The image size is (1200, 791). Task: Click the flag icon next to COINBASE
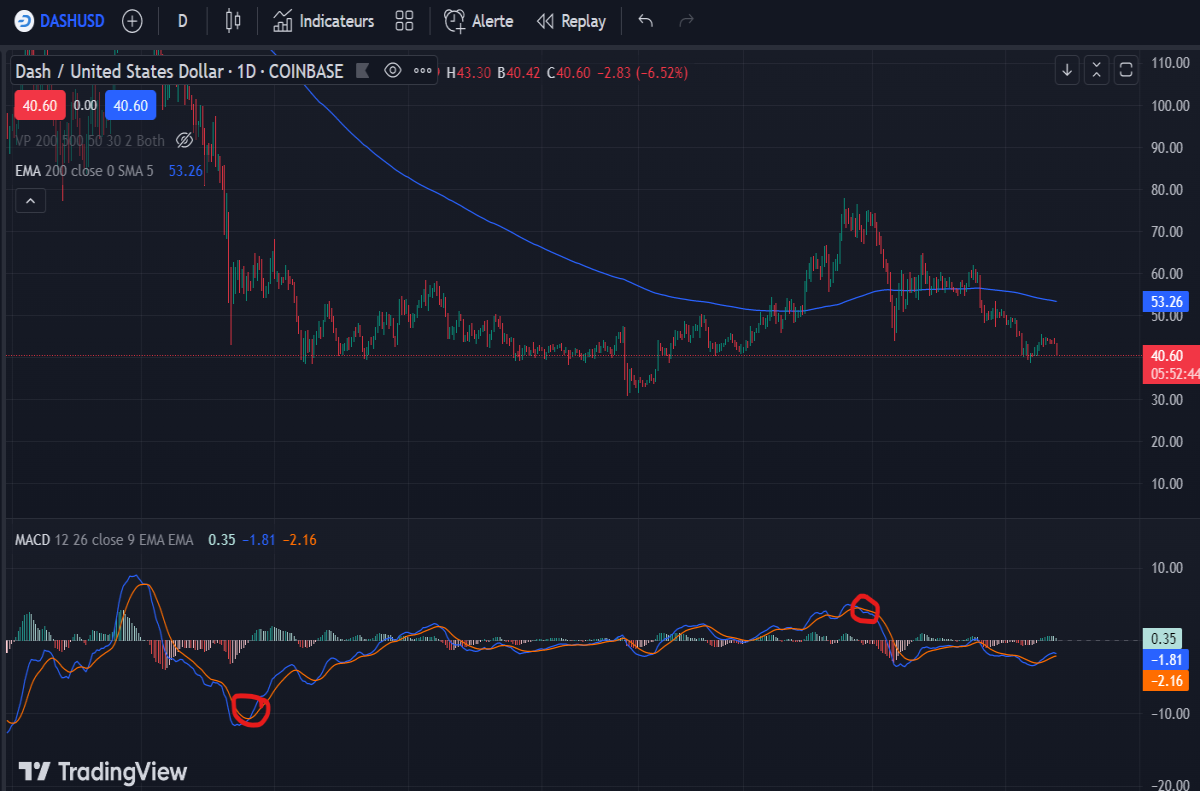coord(362,71)
